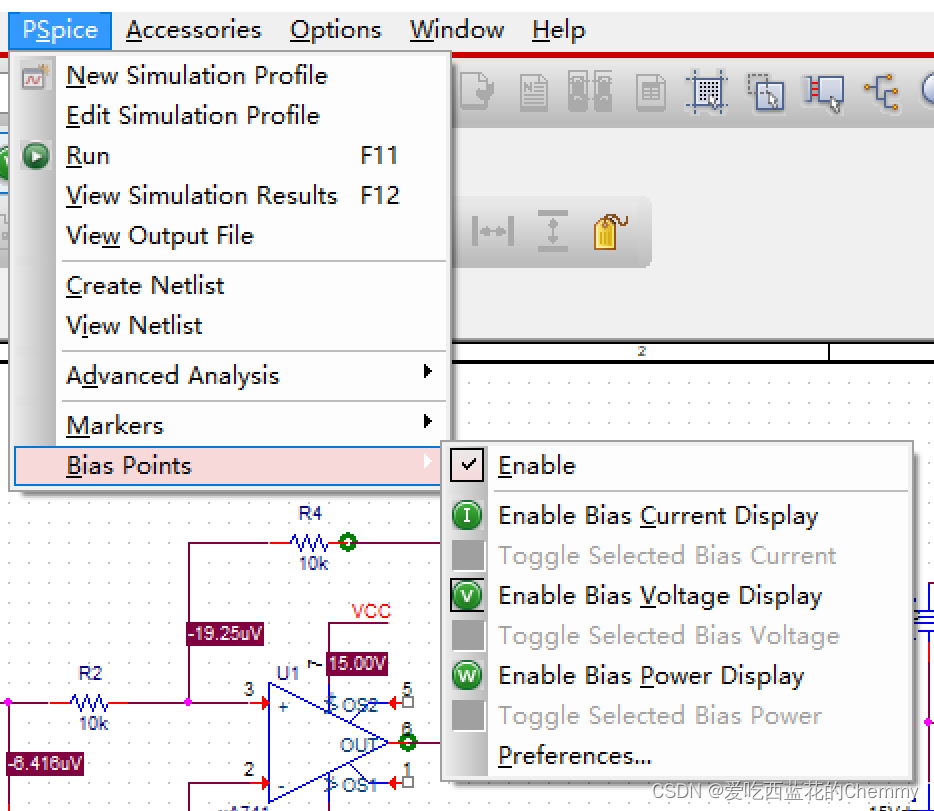This screenshot has width=934, height=811.
Task: Click the green Run icon
Action: (x=36, y=156)
